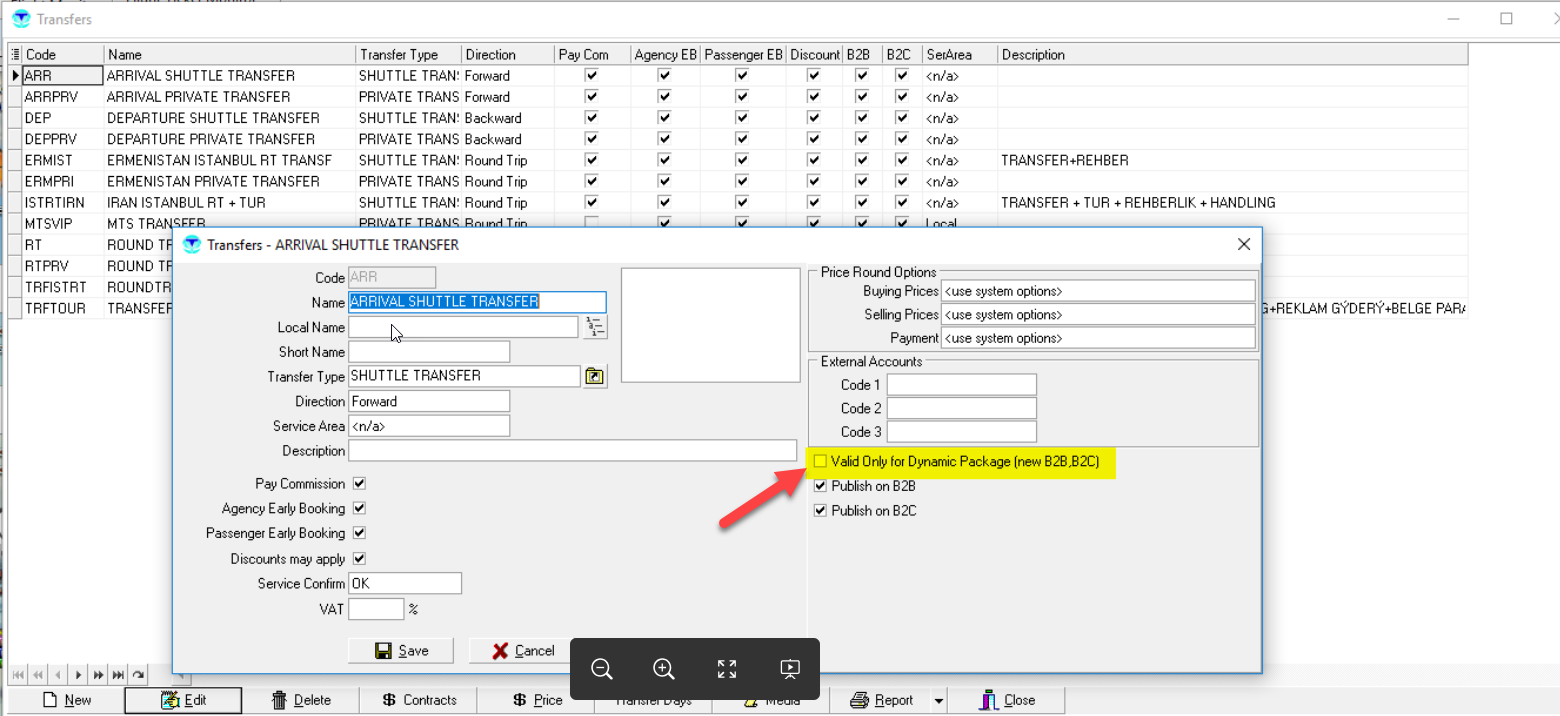Click the Price button
This screenshot has width=1560, height=716.
click(537, 700)
